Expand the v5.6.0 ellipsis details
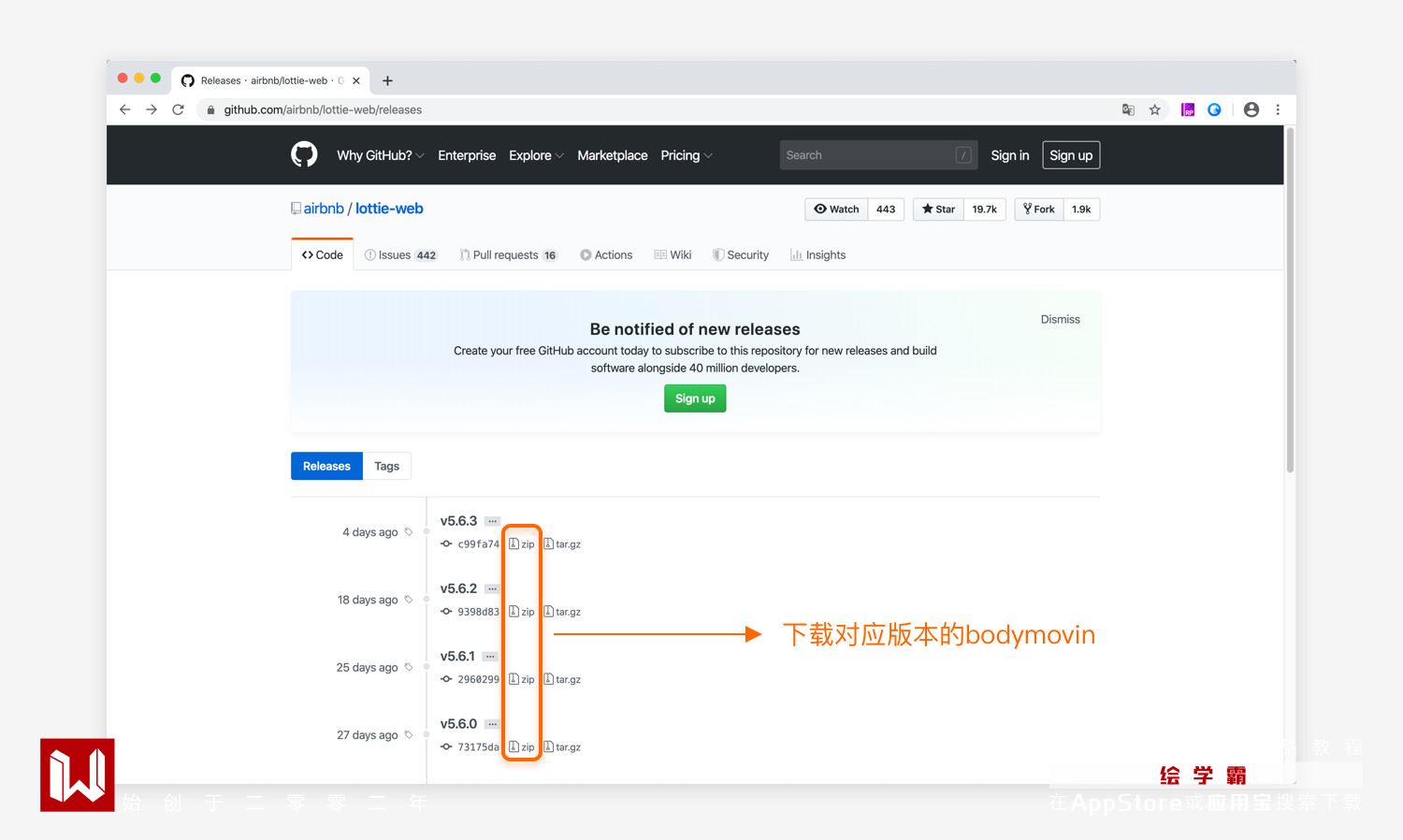Viewport: 1403px width, 840px height. (x=492, y=724)
